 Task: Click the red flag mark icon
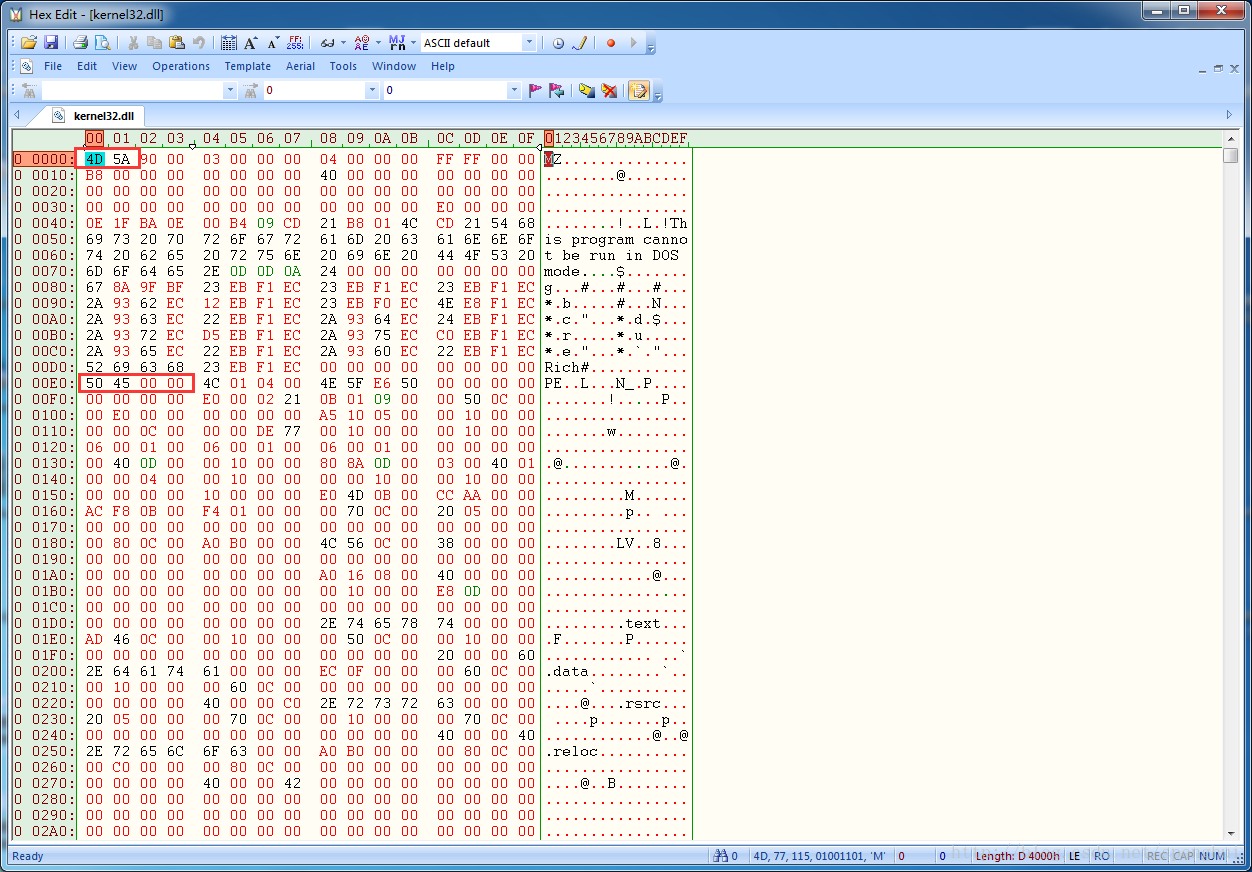point(536,90)
